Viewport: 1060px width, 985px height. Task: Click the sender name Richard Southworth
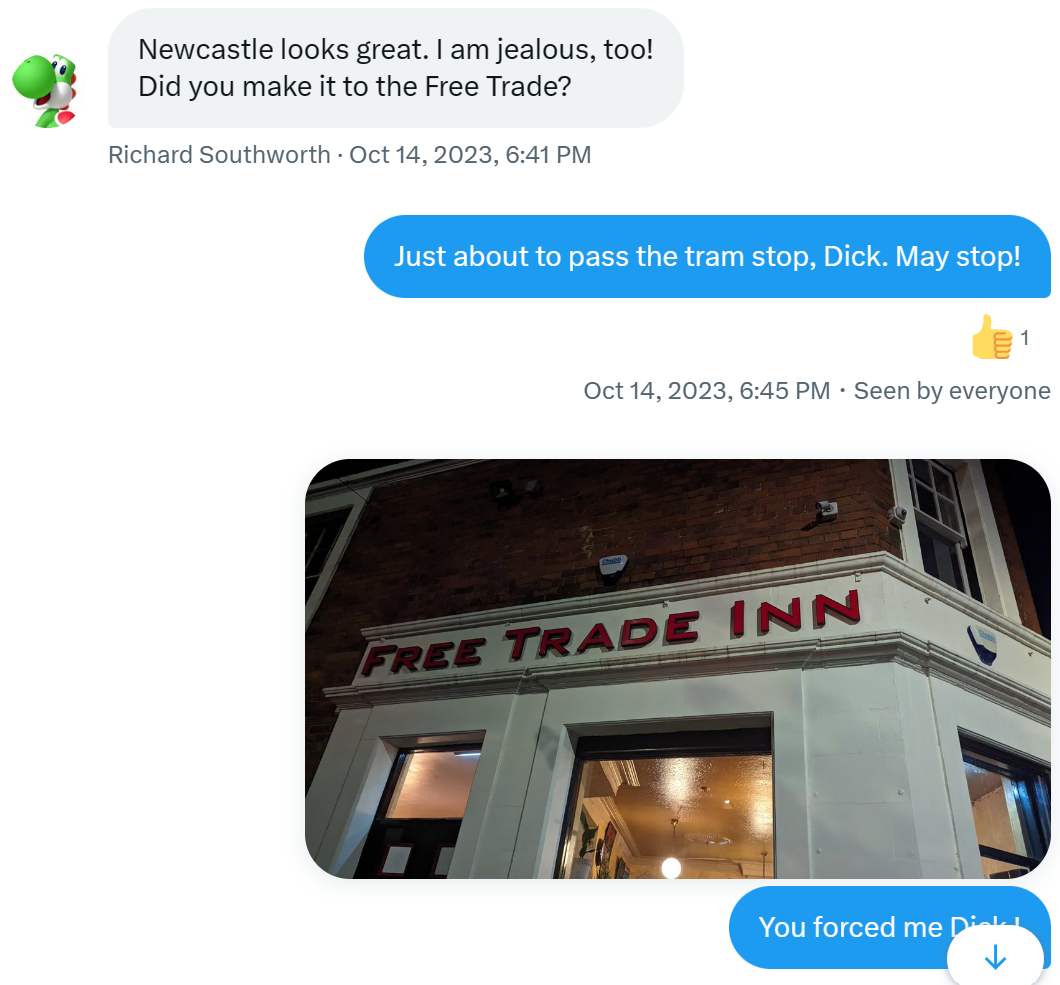click(219, 155)
